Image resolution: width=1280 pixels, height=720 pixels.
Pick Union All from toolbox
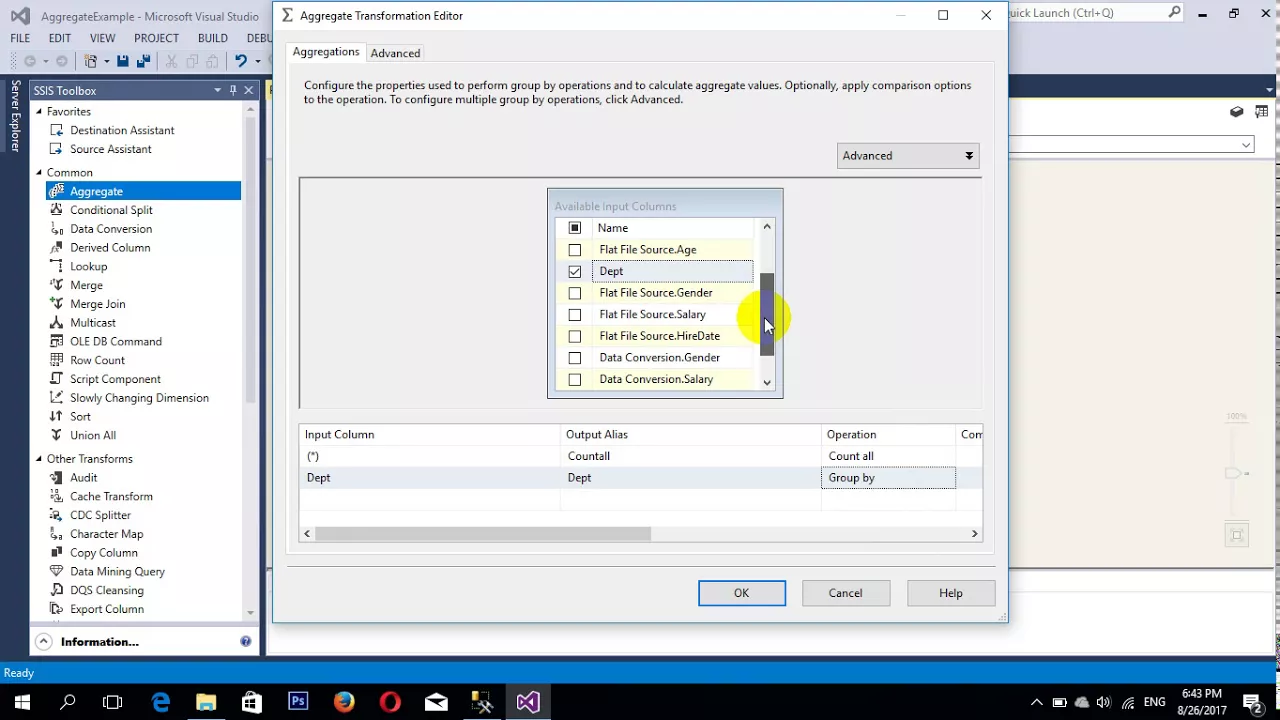(x=93, y=435)
